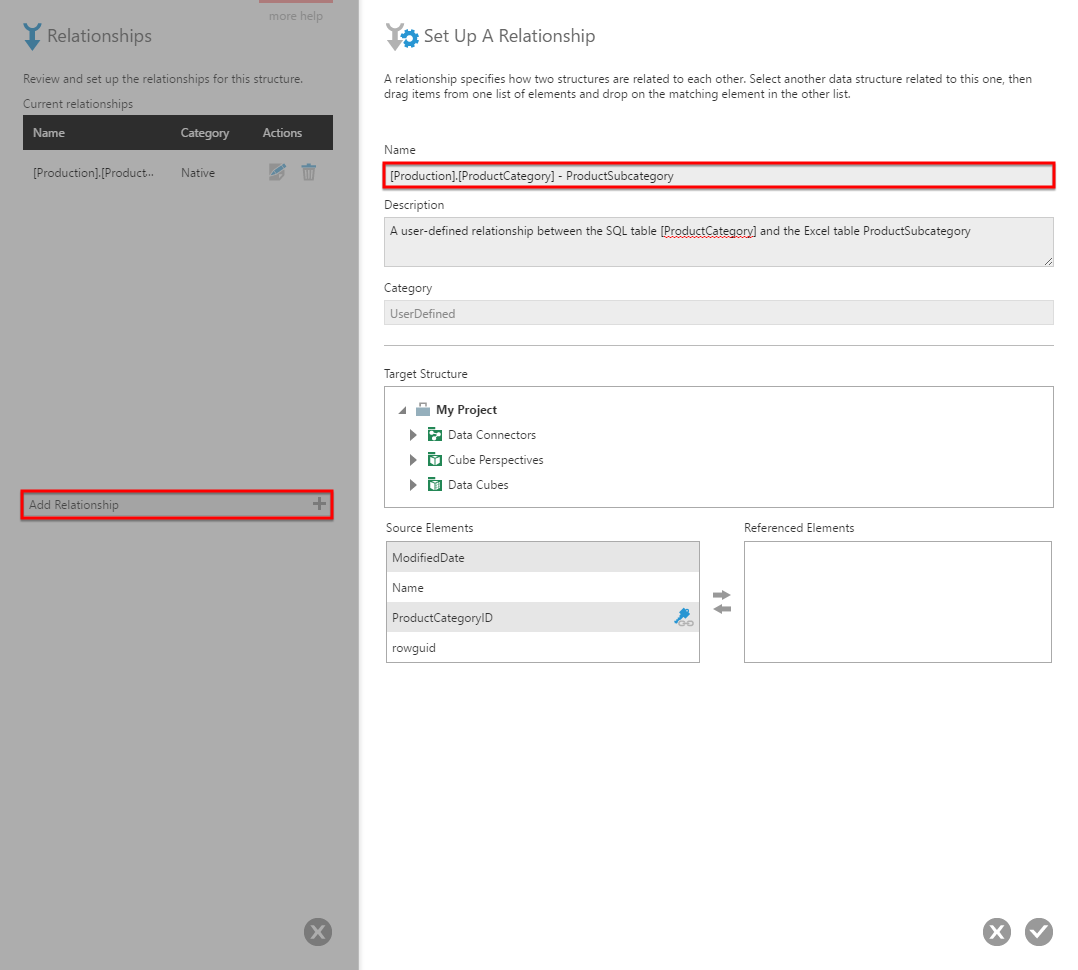This screenshot has width=1078, height=970.
Task: Select My Project in the Target Structure tree
Action: [x=466, y=410]
